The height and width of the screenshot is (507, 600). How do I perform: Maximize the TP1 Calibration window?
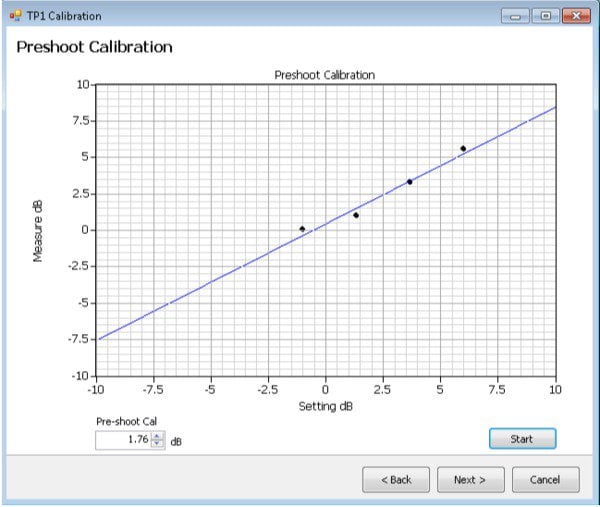pos(544,16)
